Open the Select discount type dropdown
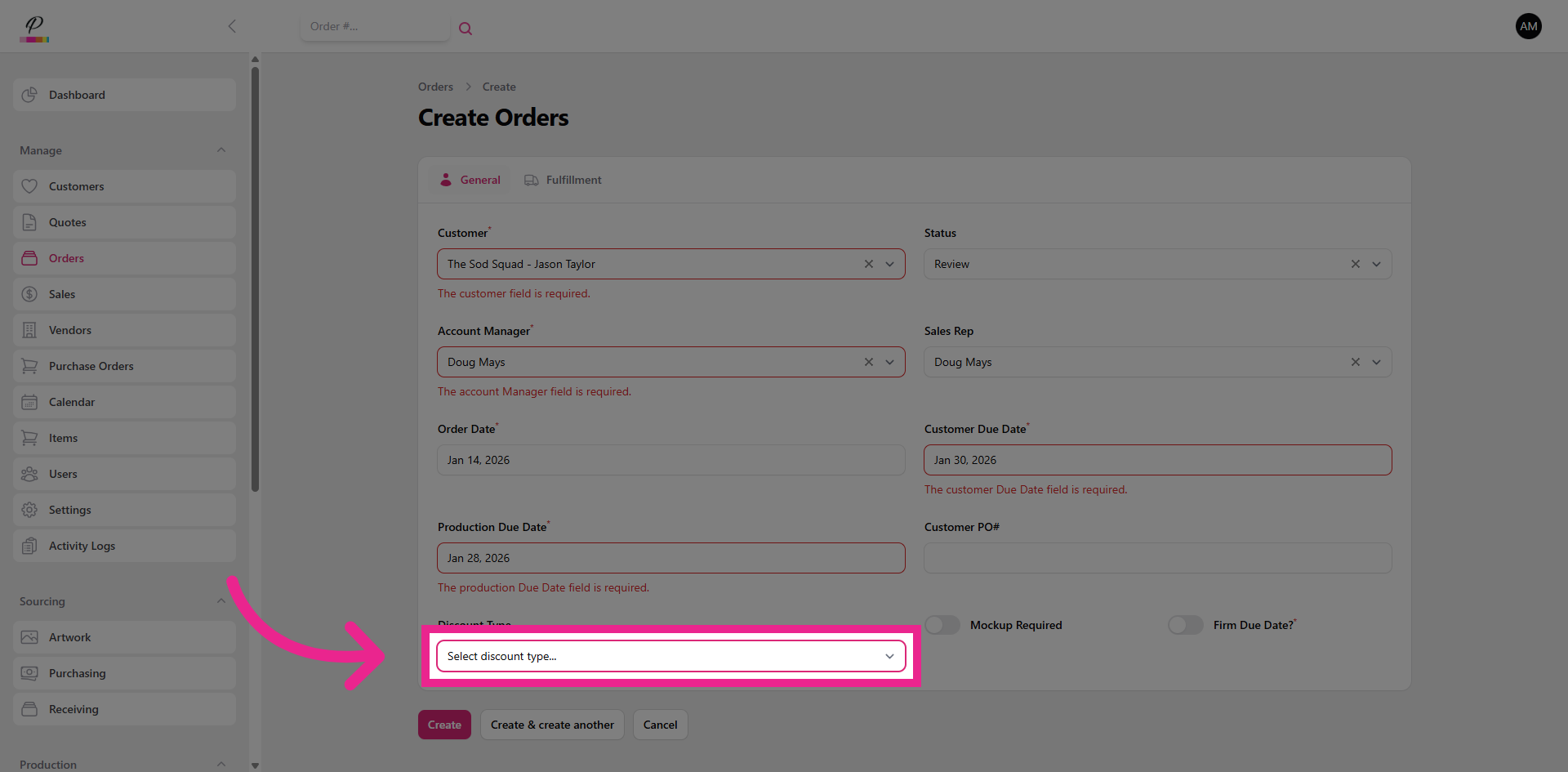The width and height of the screenshot is (1568, 772). pyautogui.click(x=670, y=656)
